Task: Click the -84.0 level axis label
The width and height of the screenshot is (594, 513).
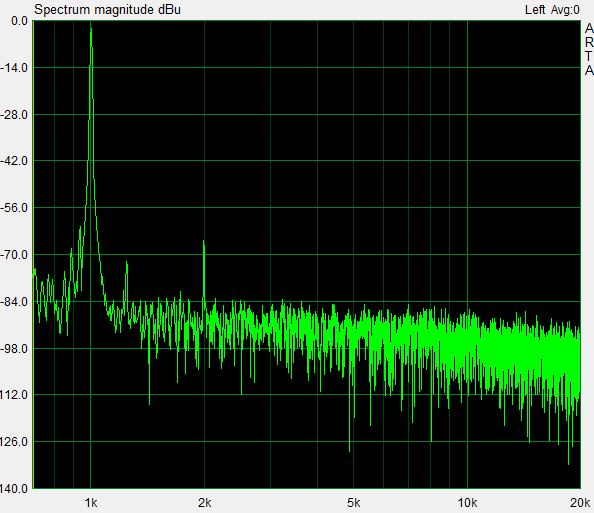Action: (x=14, y=302)
